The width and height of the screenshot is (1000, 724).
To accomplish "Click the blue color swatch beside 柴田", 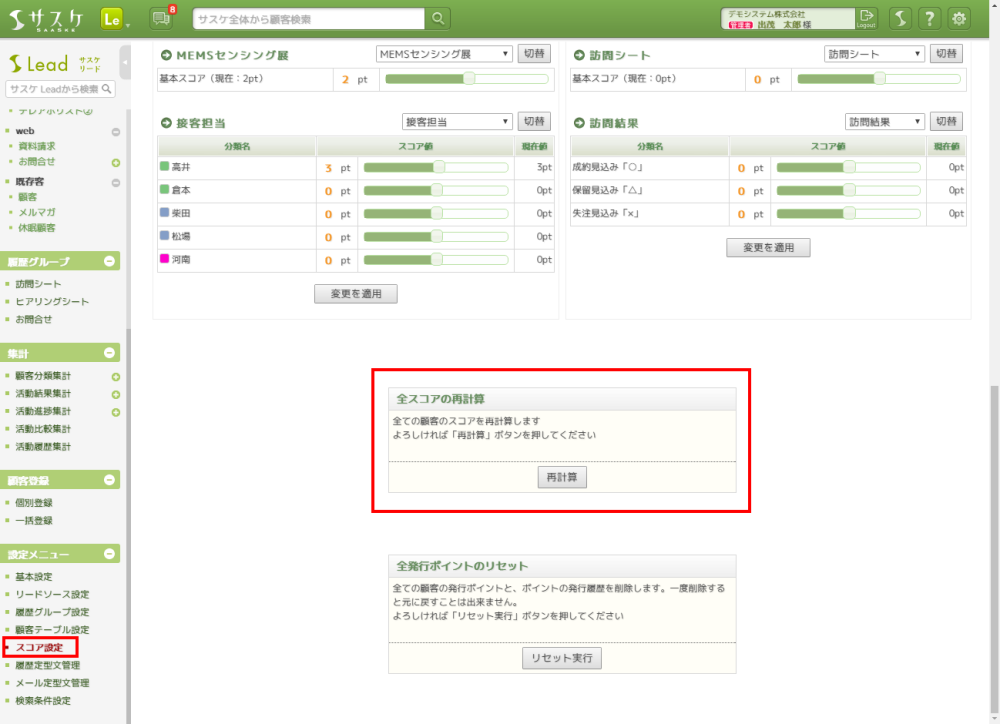I will (165, 212).
